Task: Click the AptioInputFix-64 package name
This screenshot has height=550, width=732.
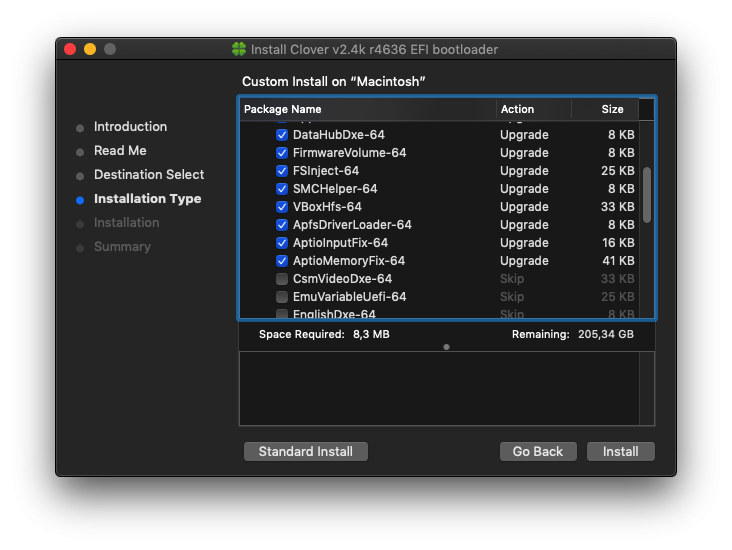Action: (x=340, y=243)
